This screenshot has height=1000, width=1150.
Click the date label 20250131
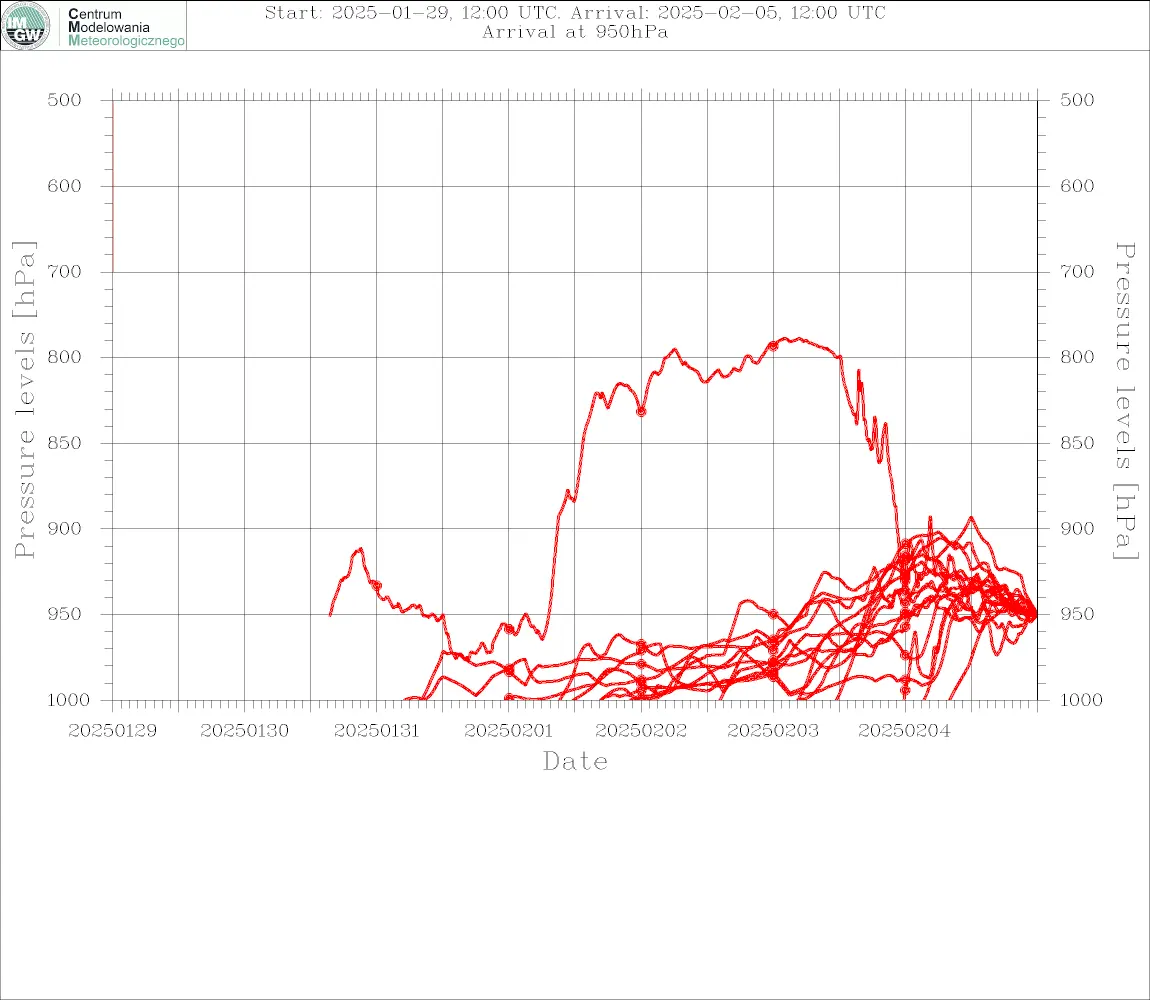[x=376, y=731]
